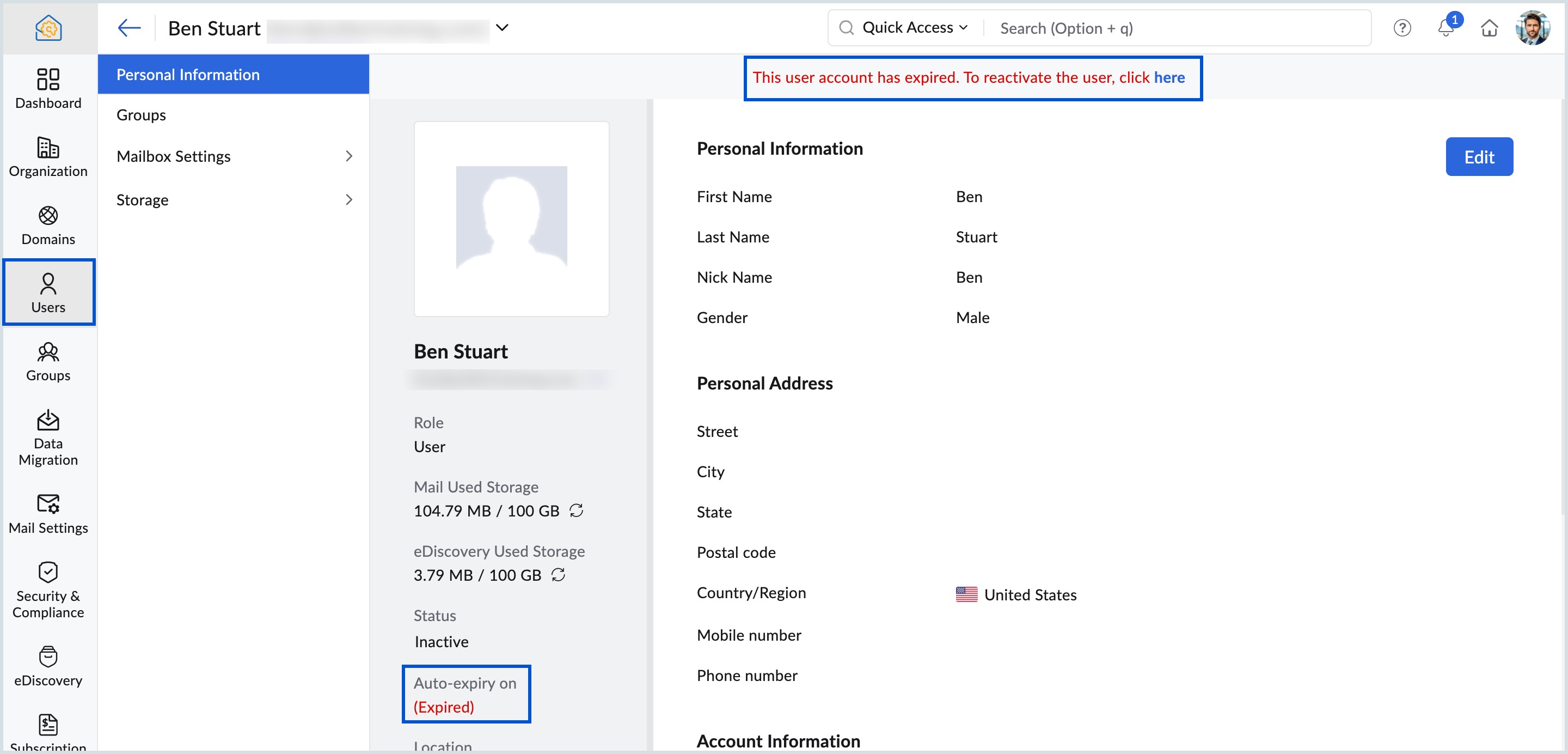
Task: Open the user switcher dropdown beside Ben Stuart
Action: click(502, 28)
